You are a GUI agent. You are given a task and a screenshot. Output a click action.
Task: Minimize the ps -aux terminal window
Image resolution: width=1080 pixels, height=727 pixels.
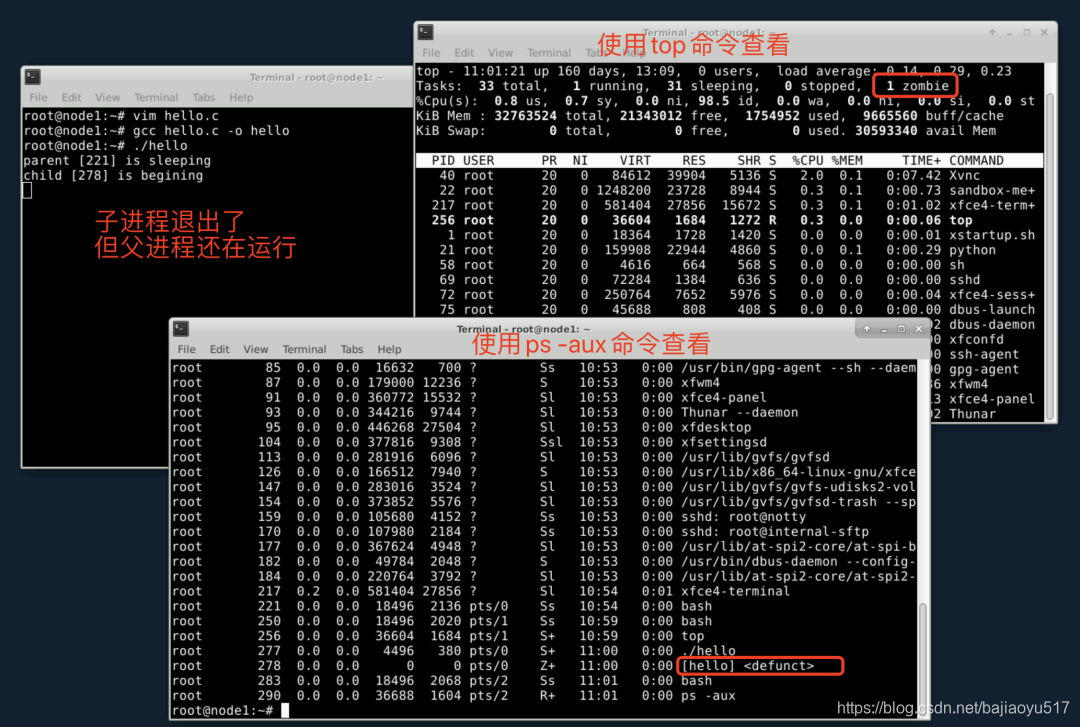[x=884, y=329]
